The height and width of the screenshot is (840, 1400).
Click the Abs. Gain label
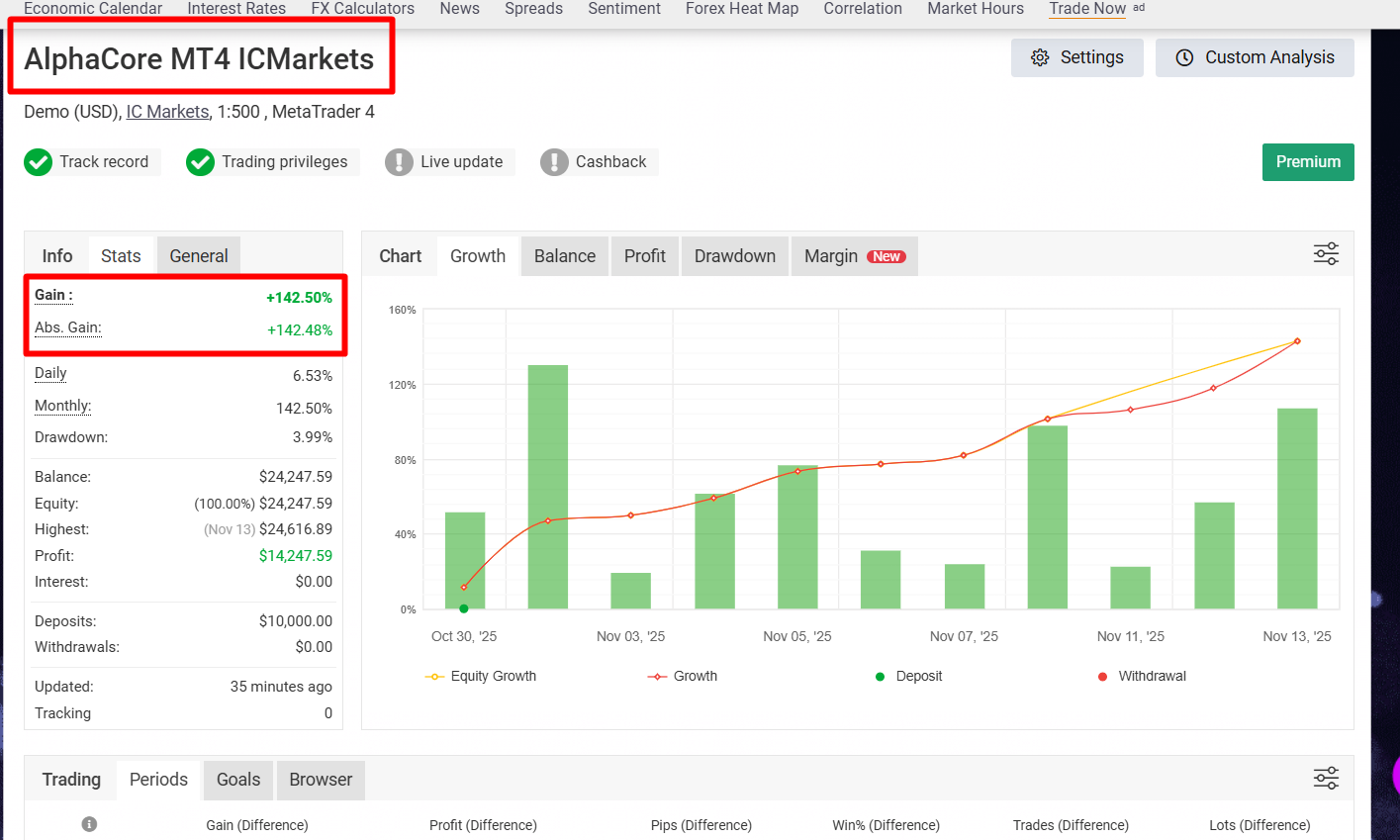coord(68,327)
